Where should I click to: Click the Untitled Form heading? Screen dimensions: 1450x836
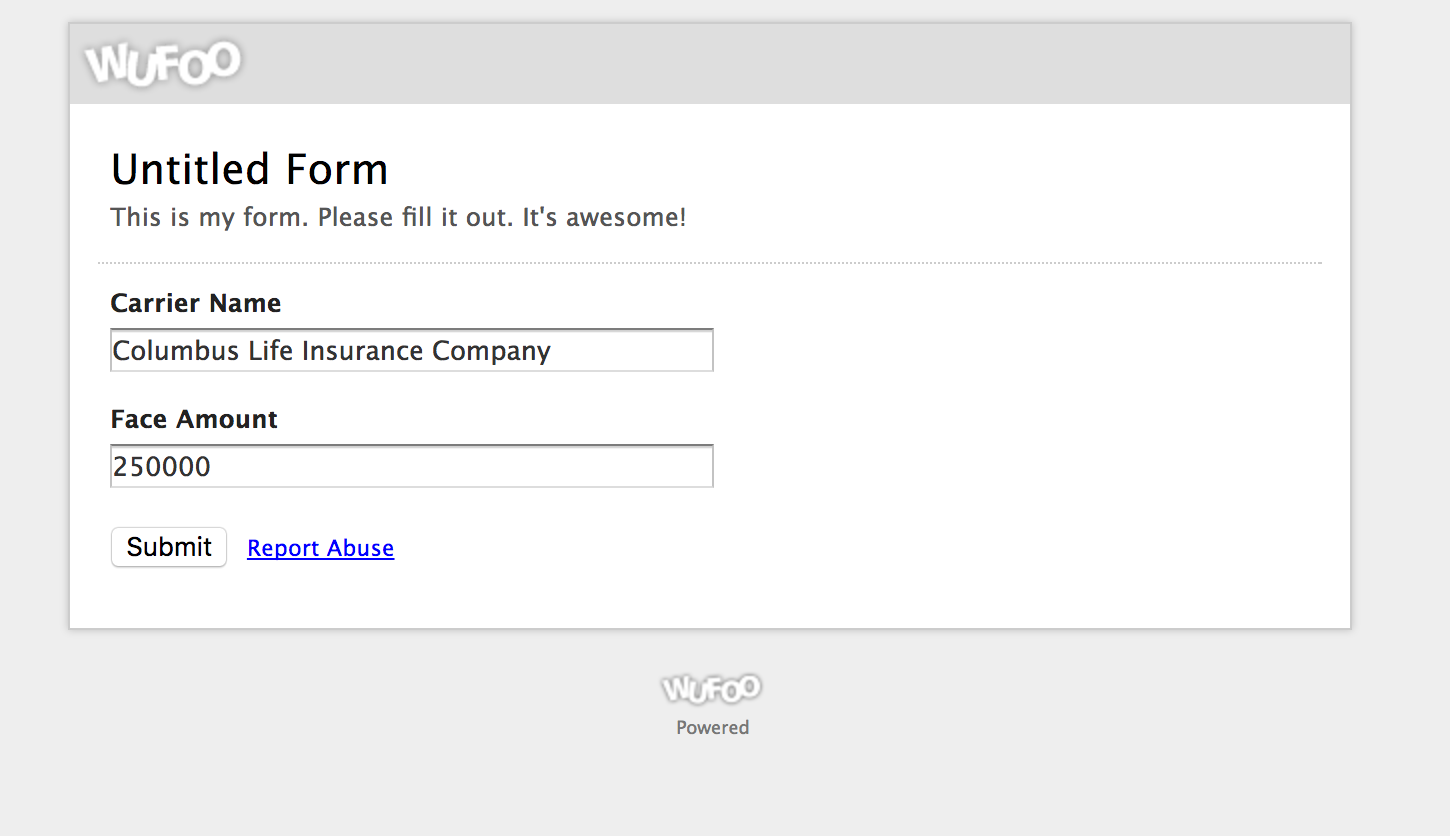[250, 169]
